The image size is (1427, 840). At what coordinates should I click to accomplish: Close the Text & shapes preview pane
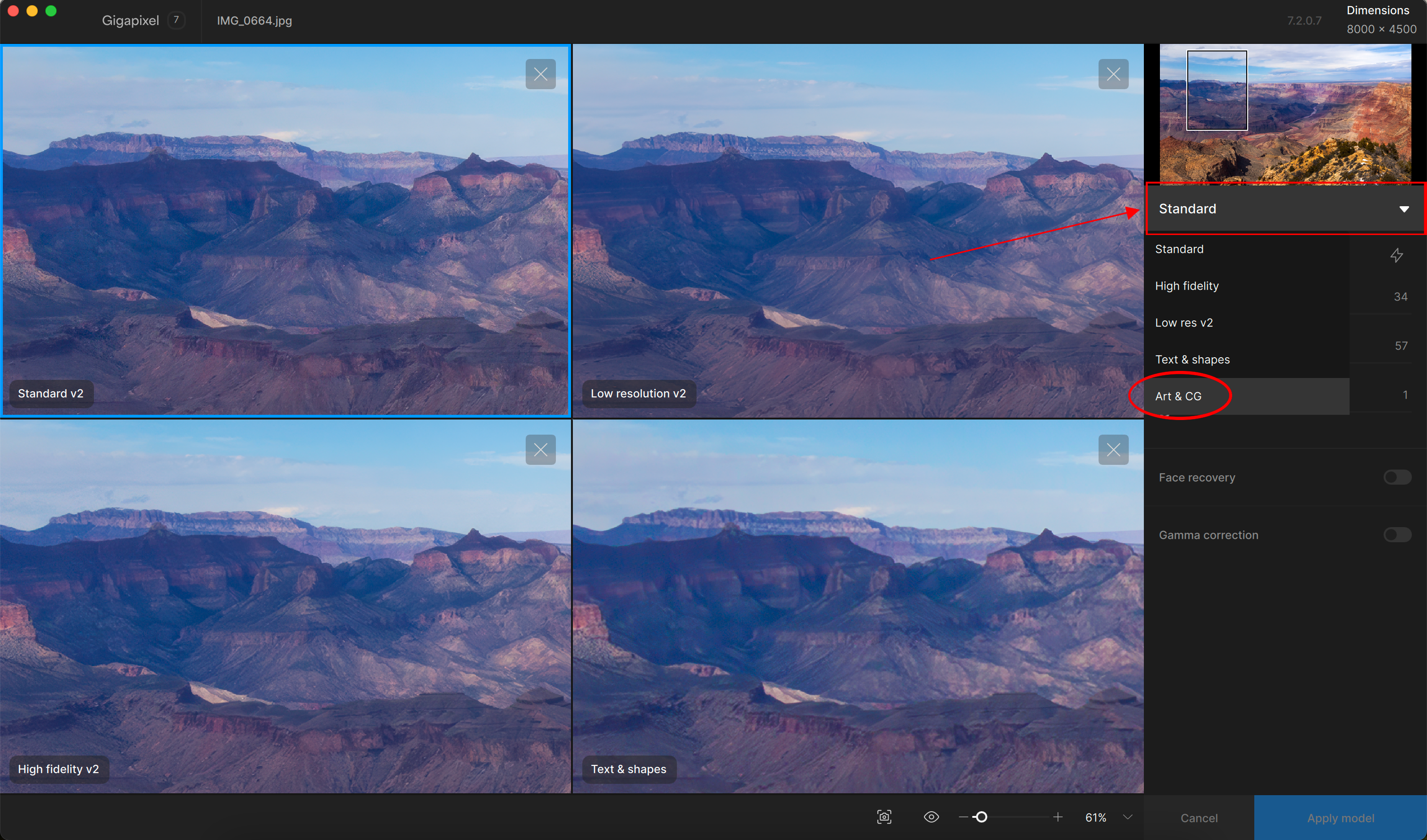(x=1113, y=450)
